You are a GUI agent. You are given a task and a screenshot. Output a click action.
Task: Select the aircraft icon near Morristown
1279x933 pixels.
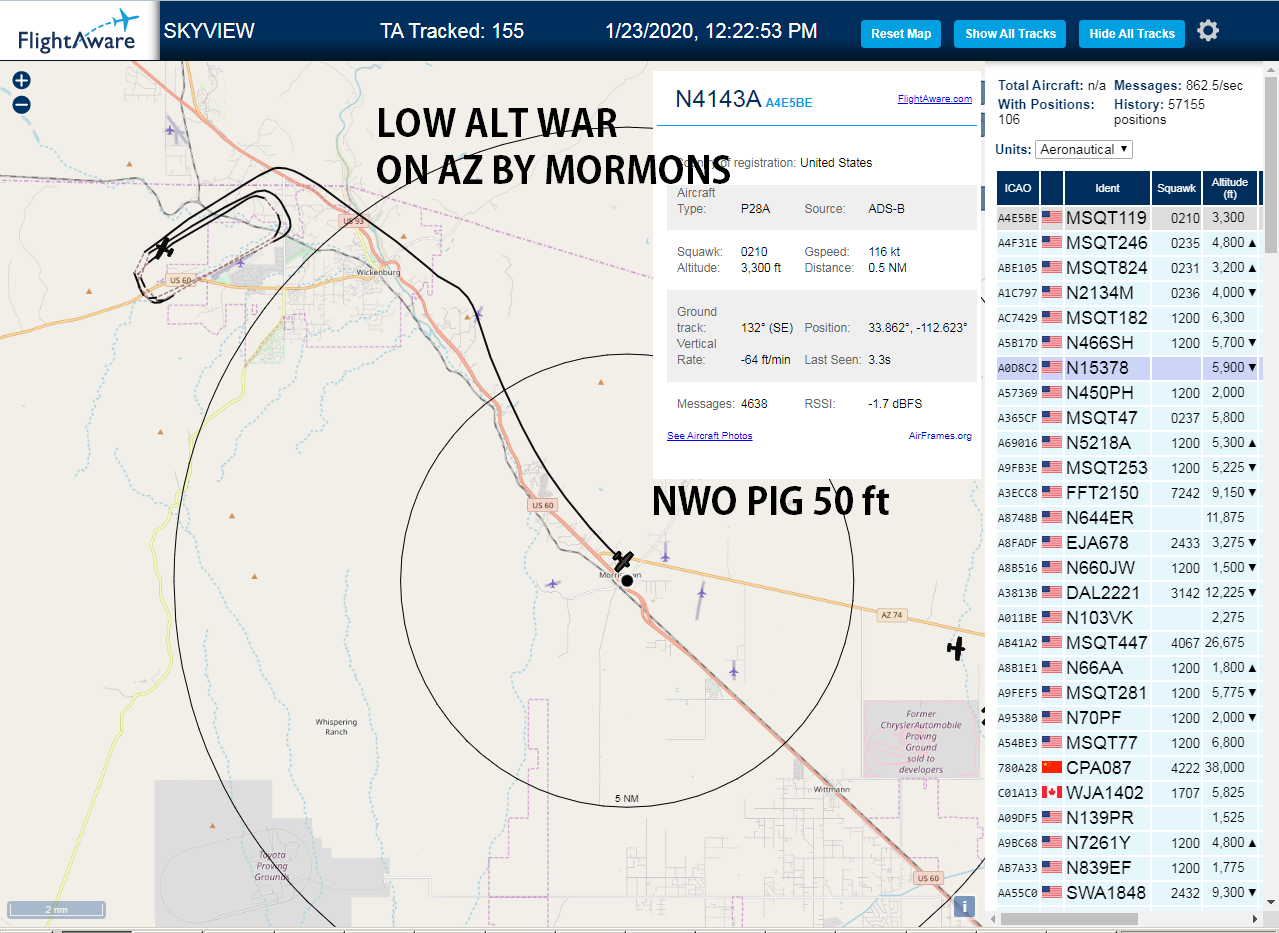tap(624, 560)
